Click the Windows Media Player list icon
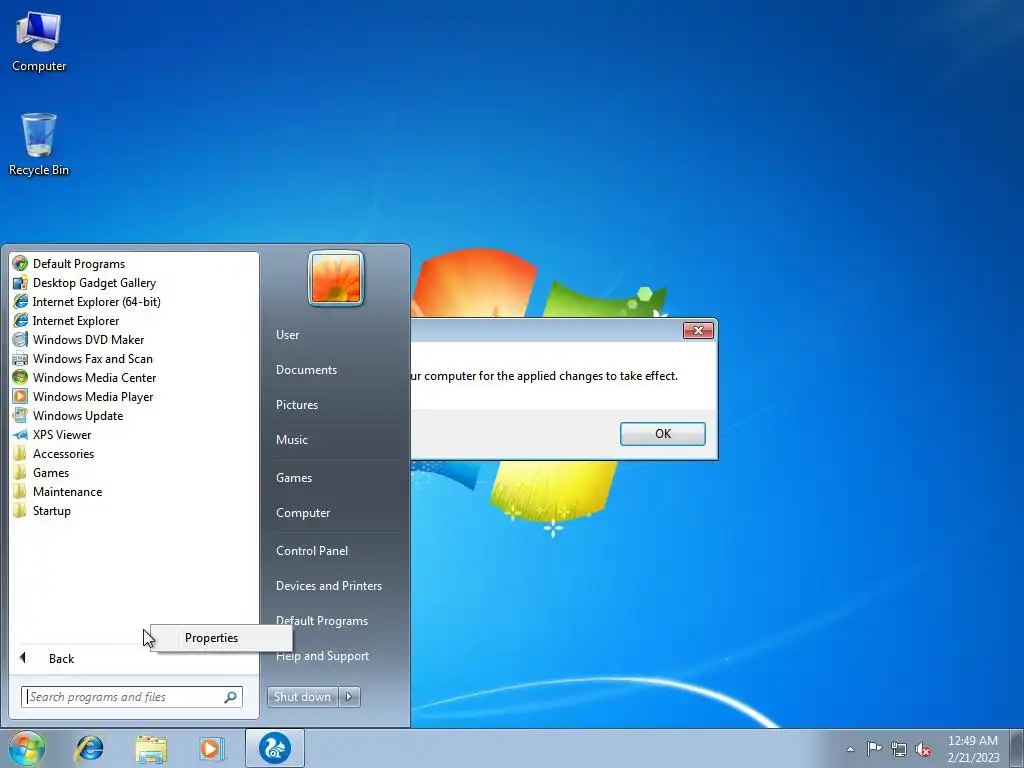Image resolution: width=1024 pixels, height=768 pixels. coord(20,396)
